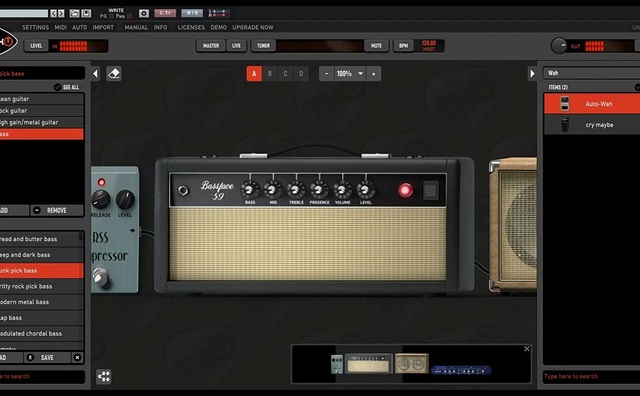Close the rig overview strip
Screen dimensions: 640x396
tap(527, 349)
